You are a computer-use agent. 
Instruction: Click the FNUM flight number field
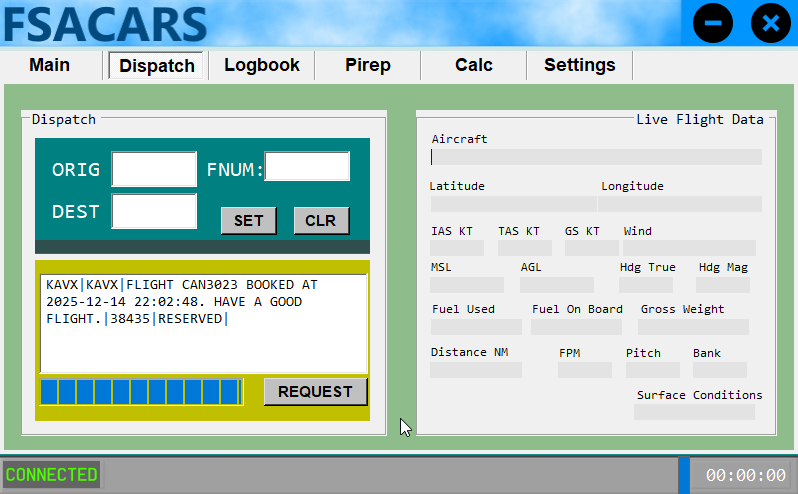[x=307, y=167]
